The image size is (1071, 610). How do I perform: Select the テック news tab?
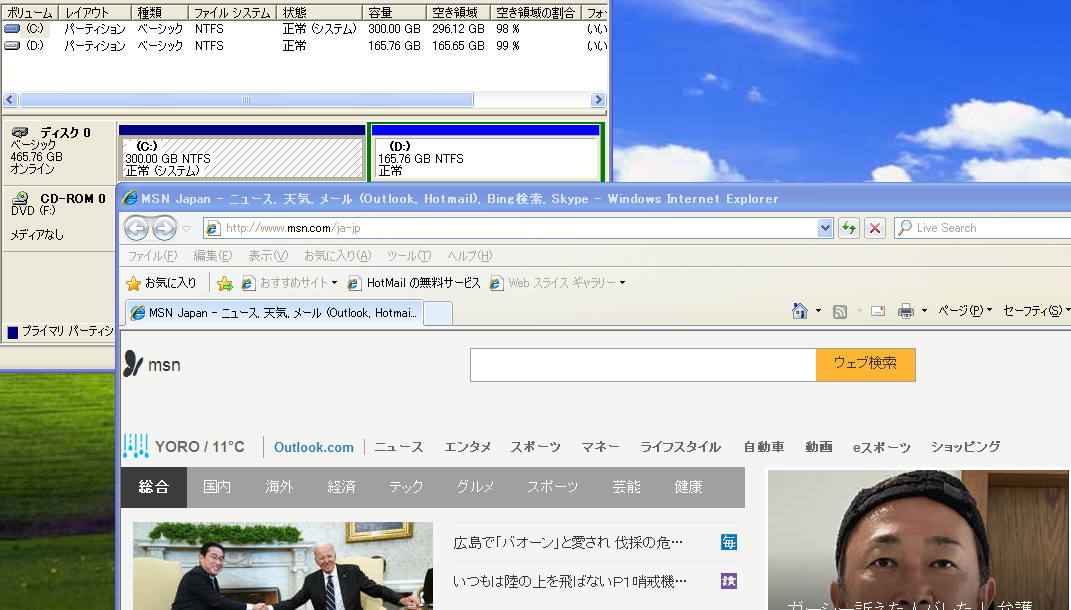click(406, 487)
